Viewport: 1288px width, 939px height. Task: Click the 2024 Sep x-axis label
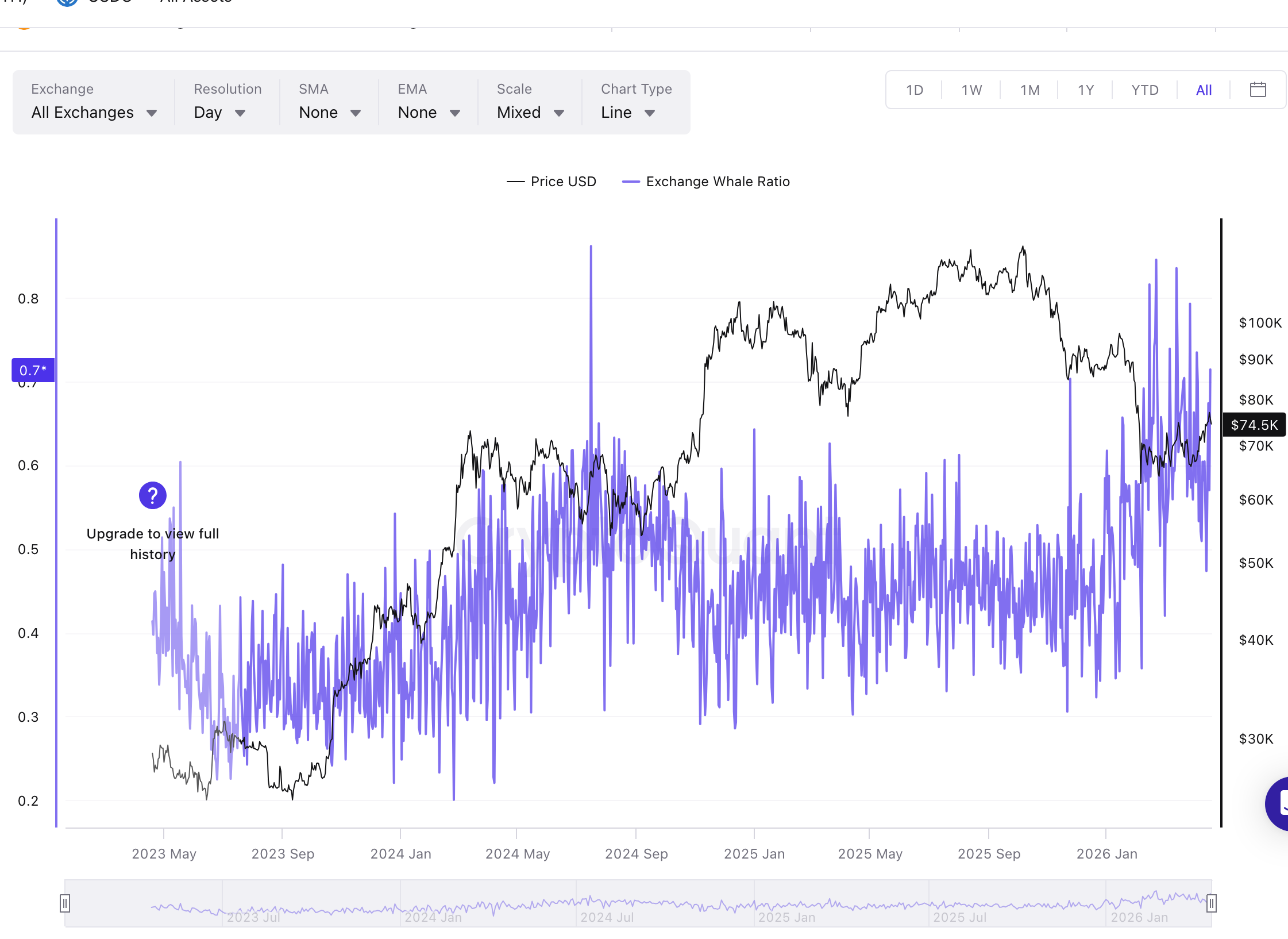pyautogui.click(x=636, y=854)
